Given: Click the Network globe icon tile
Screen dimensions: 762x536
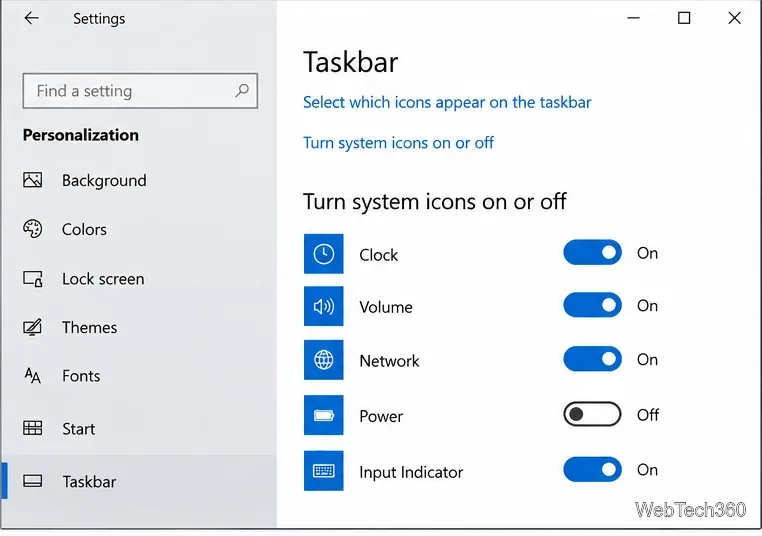Looking at the screenshot, I should [x=324, y=360].
